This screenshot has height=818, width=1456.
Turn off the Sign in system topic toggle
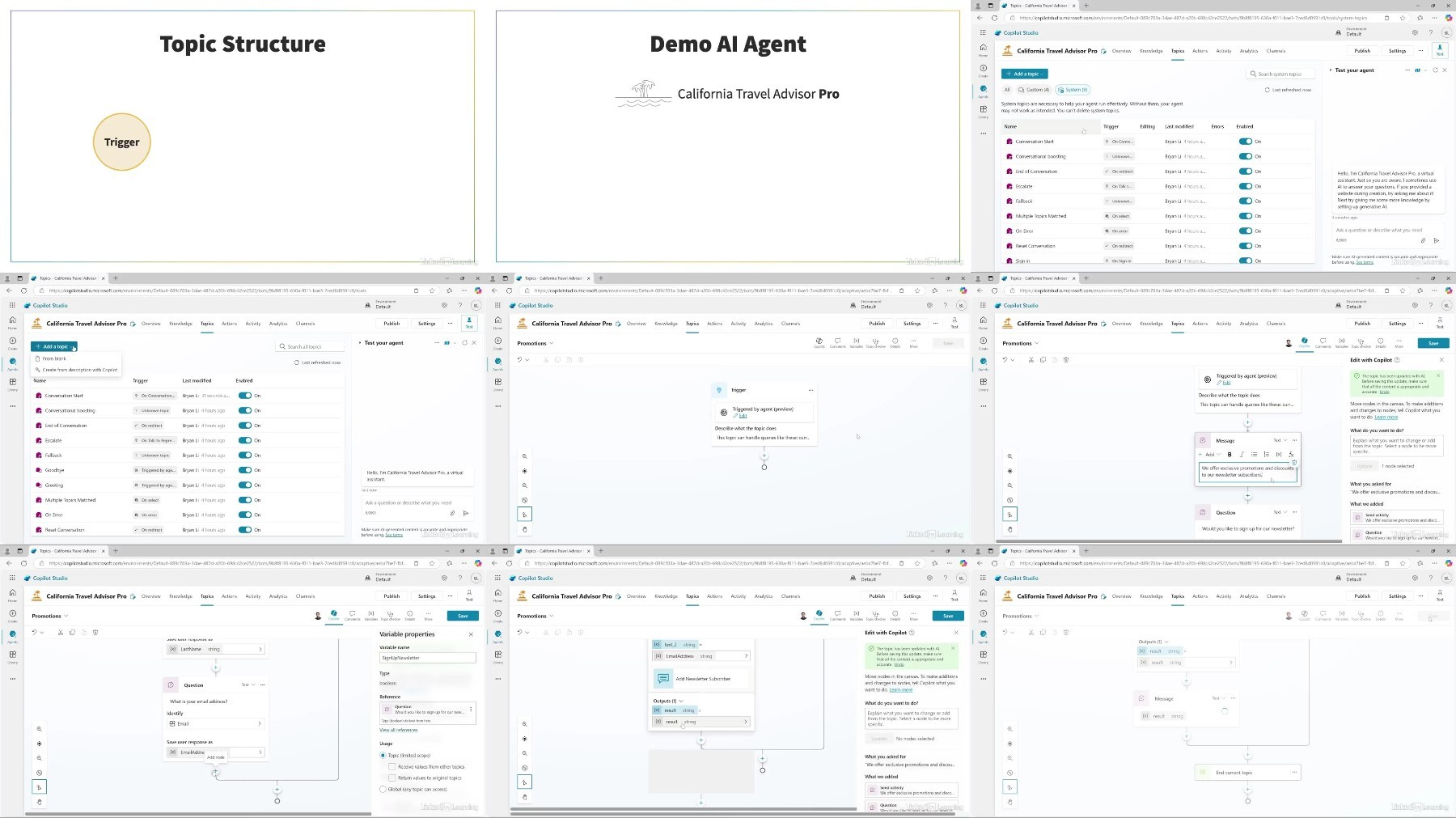(1246, 261)
